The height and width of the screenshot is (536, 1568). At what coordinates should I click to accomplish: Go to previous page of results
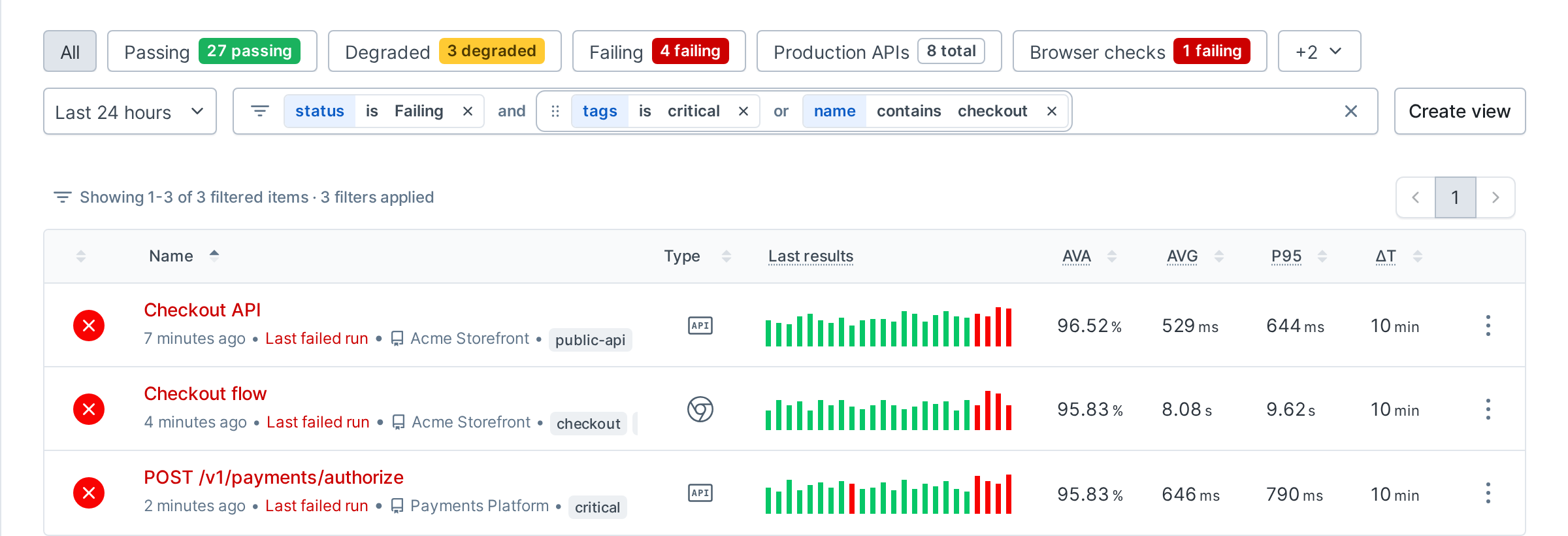point(1416,197)
